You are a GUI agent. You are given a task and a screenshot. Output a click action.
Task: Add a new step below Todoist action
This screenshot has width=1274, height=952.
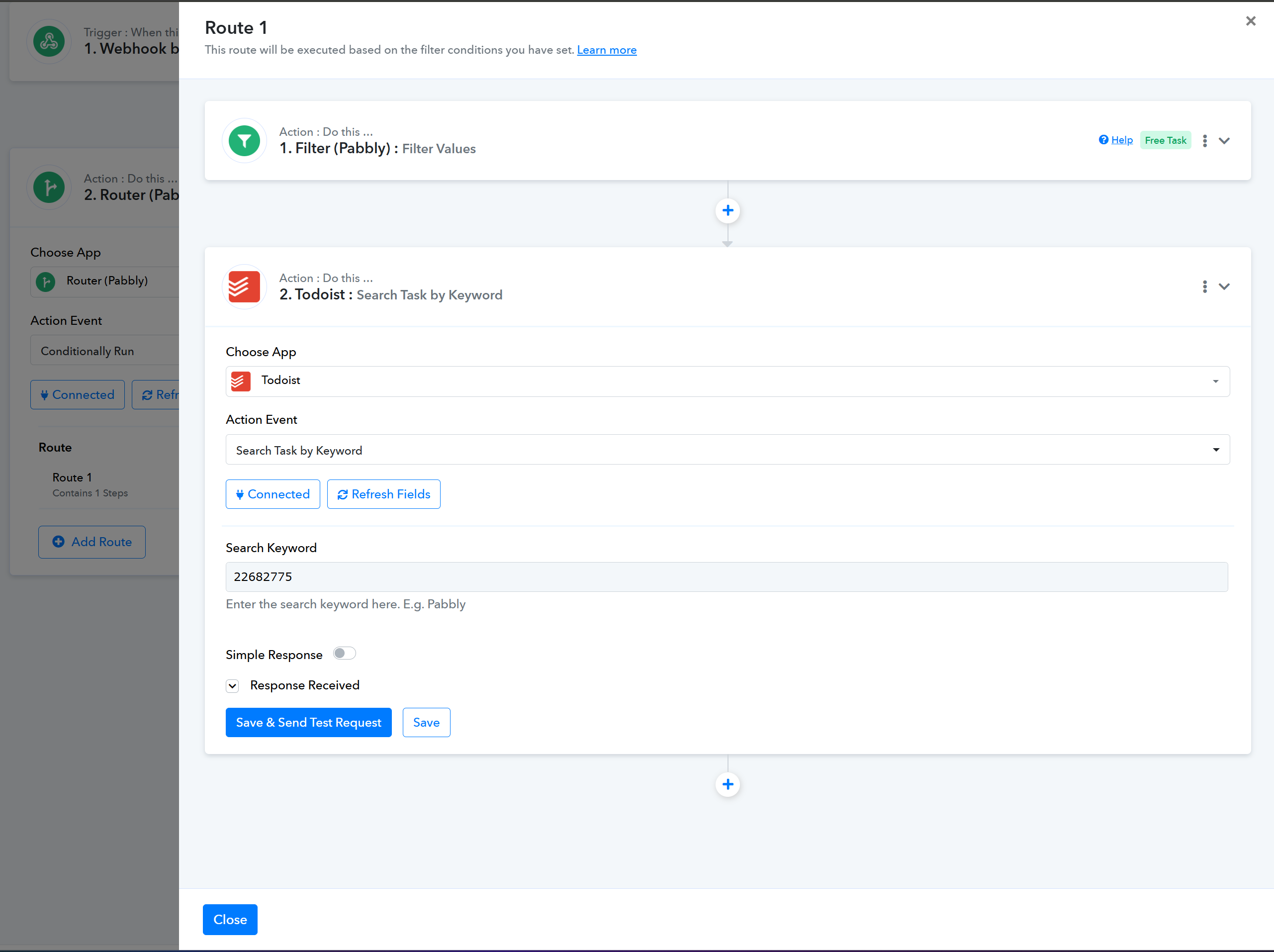point(728,784)
